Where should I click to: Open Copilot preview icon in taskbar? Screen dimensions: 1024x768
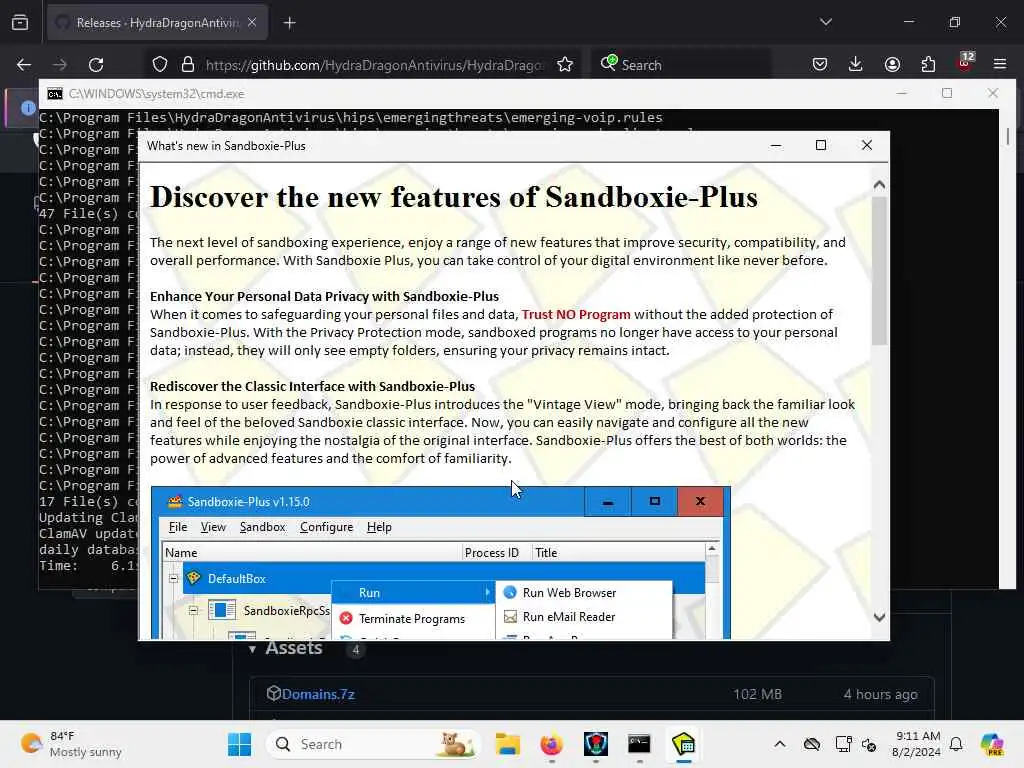992,744
